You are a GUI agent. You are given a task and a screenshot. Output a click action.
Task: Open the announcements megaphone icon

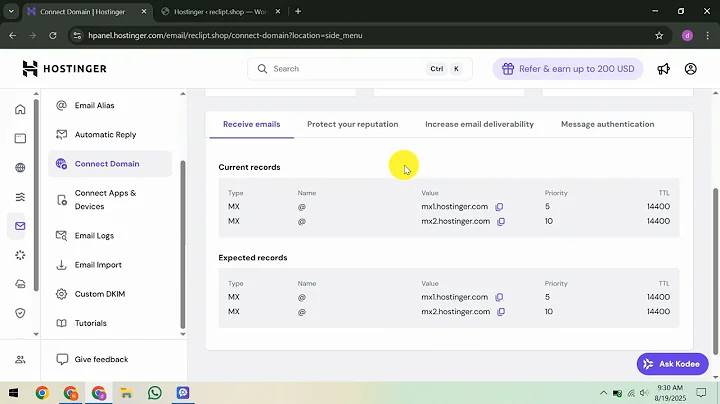pos(664,69)
